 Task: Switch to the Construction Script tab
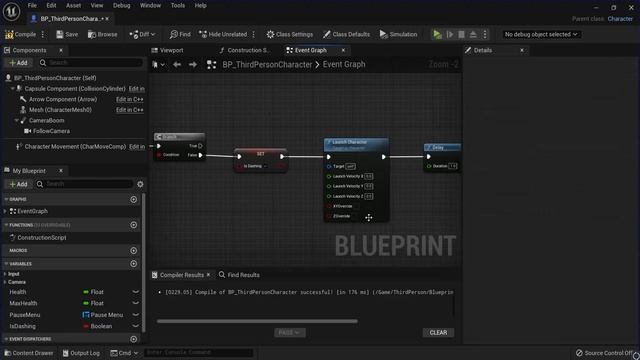[x=245, y=51]
